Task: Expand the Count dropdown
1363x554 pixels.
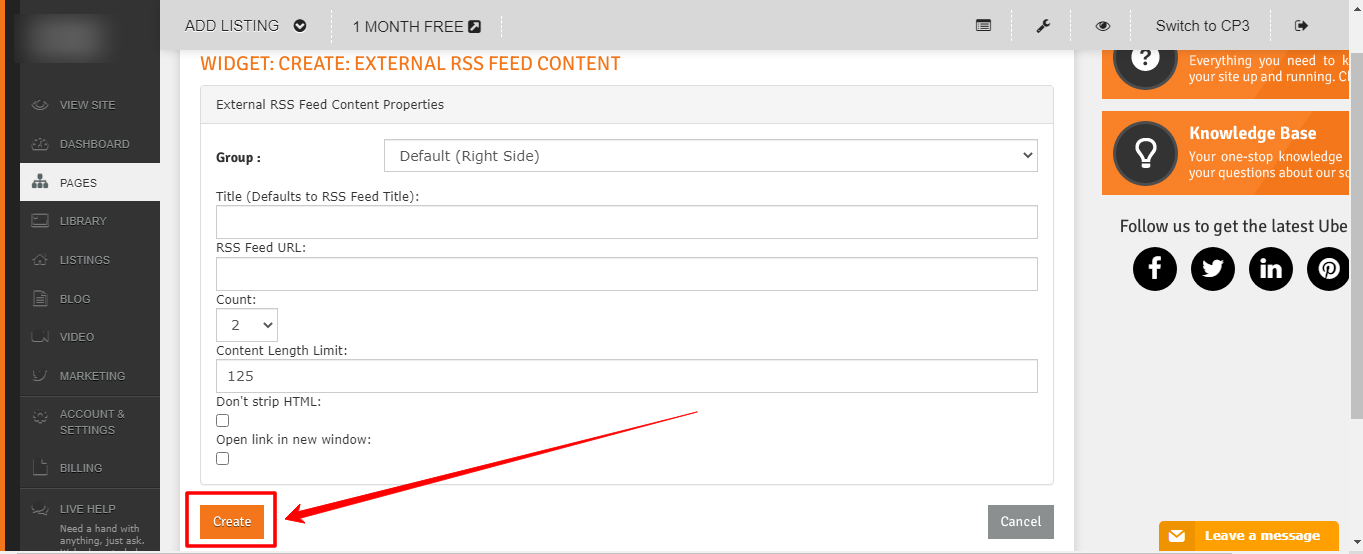Action: (x=247, y=325)
